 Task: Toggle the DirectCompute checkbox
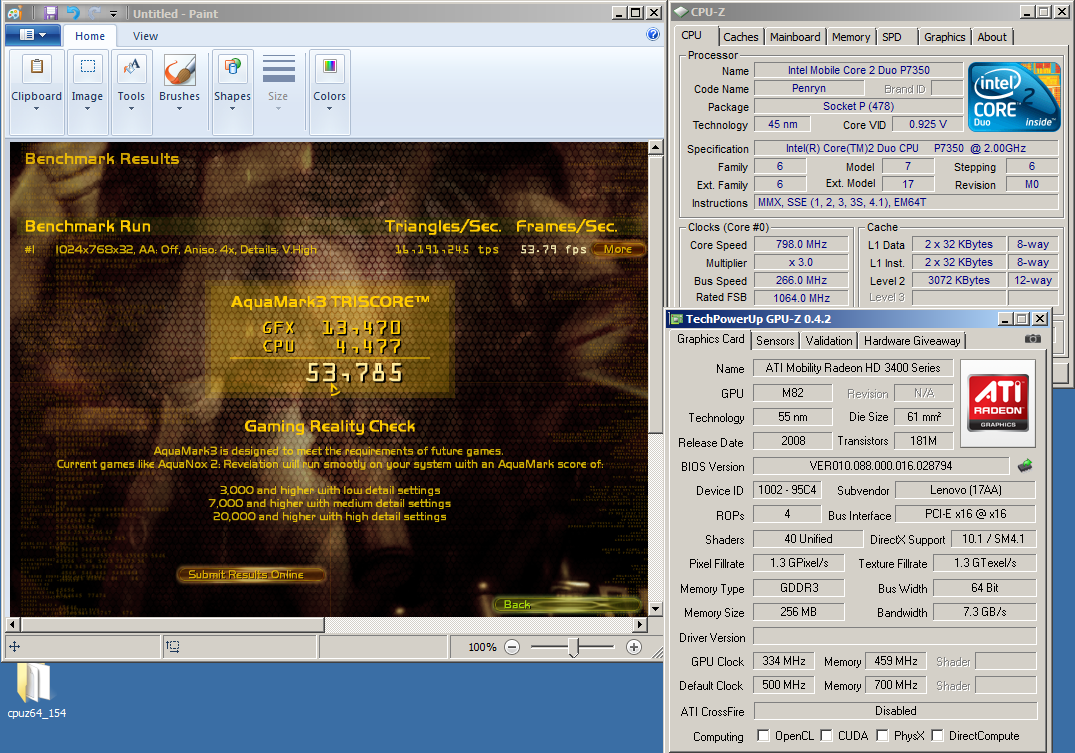(x=937, y=735)
